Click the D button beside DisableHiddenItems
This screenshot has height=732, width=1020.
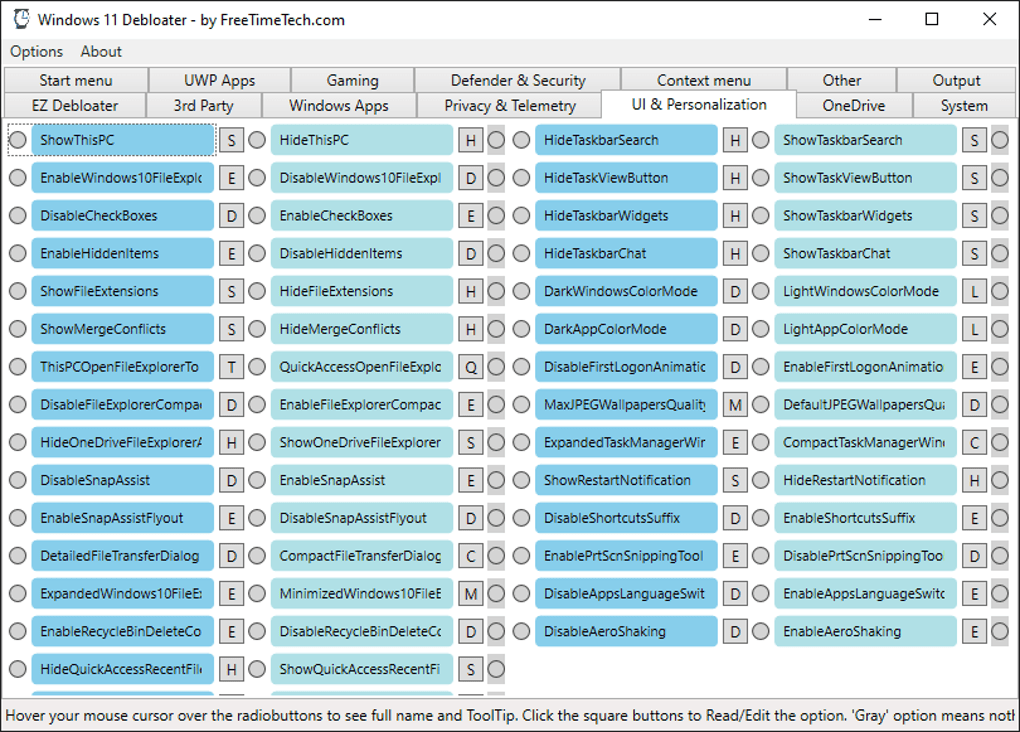pyautogui.click(x=471, y=253)
